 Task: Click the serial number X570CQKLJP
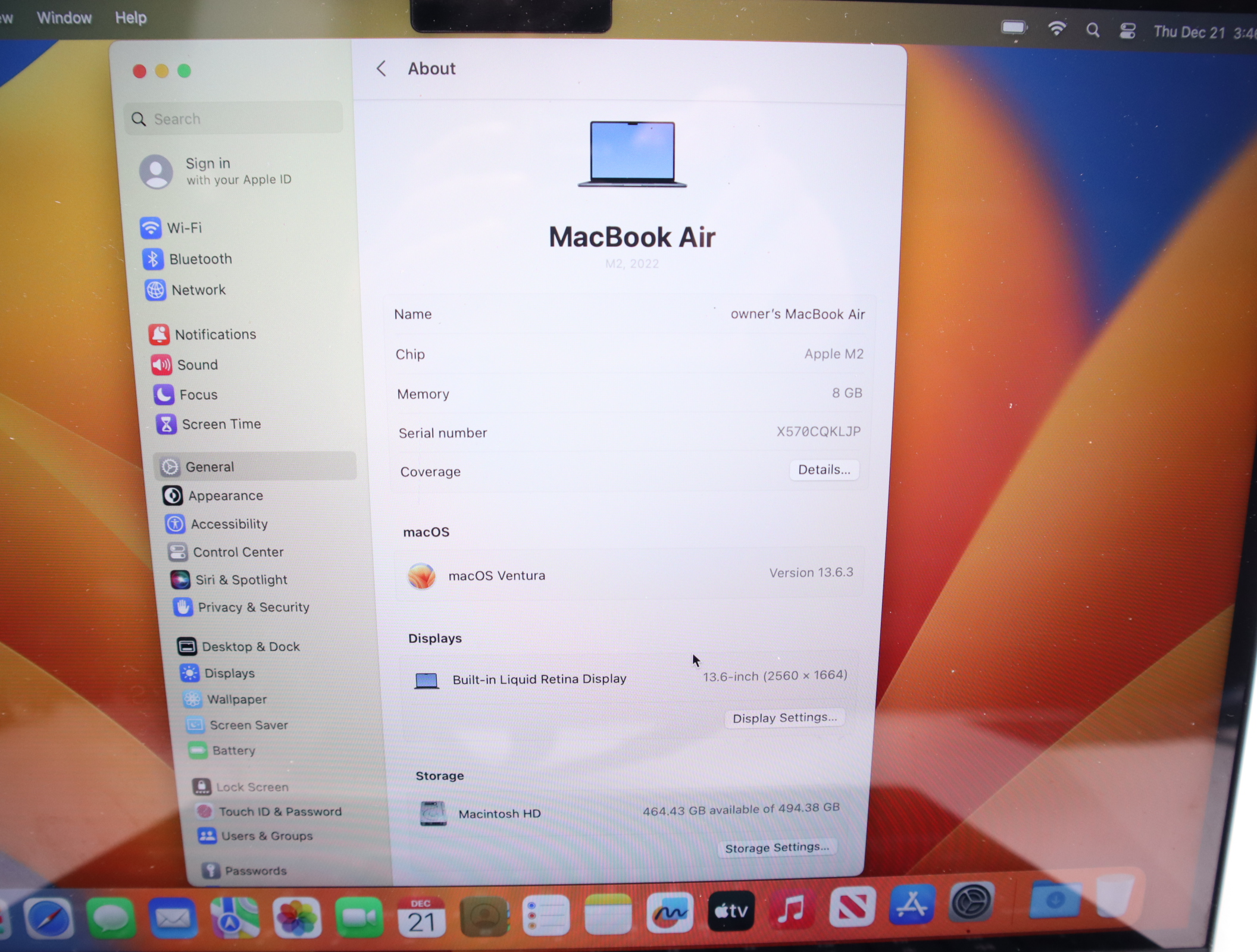coord(818,431)
